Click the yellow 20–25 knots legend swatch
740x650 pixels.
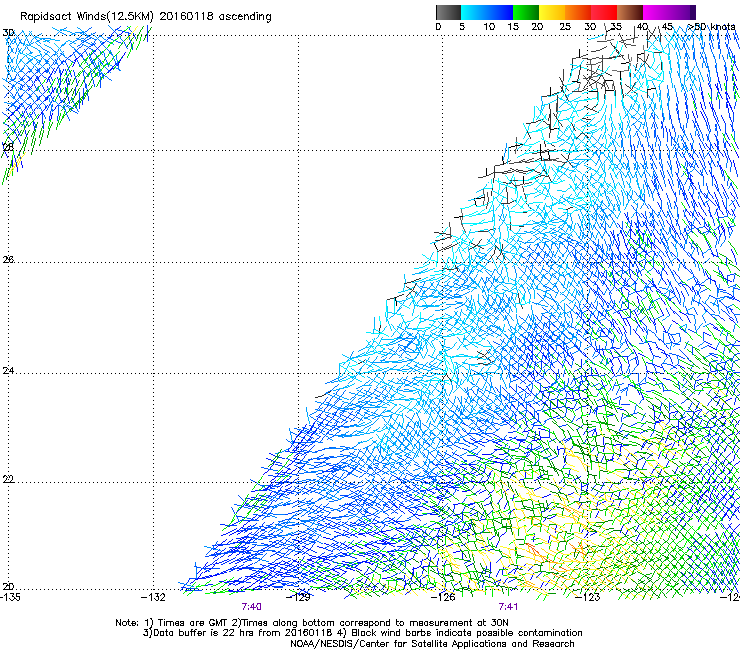552,12
